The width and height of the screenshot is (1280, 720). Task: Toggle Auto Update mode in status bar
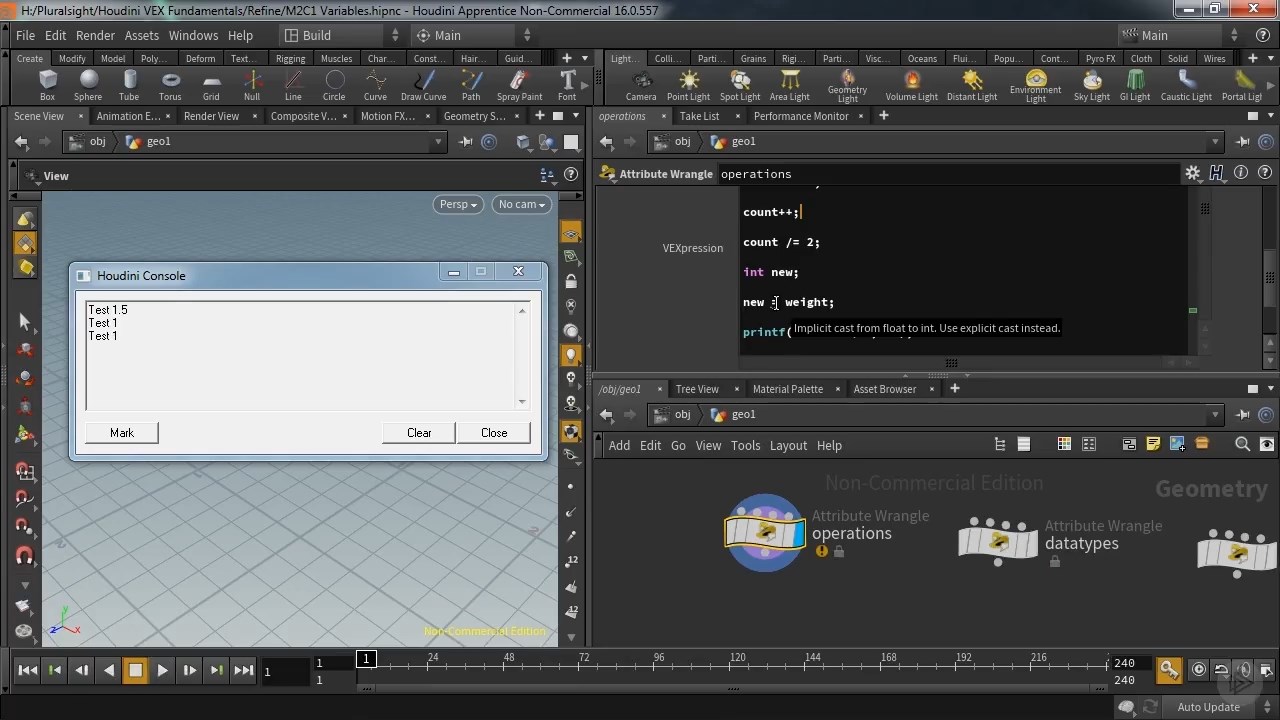pyautogui.click(x=1208, y=707)
